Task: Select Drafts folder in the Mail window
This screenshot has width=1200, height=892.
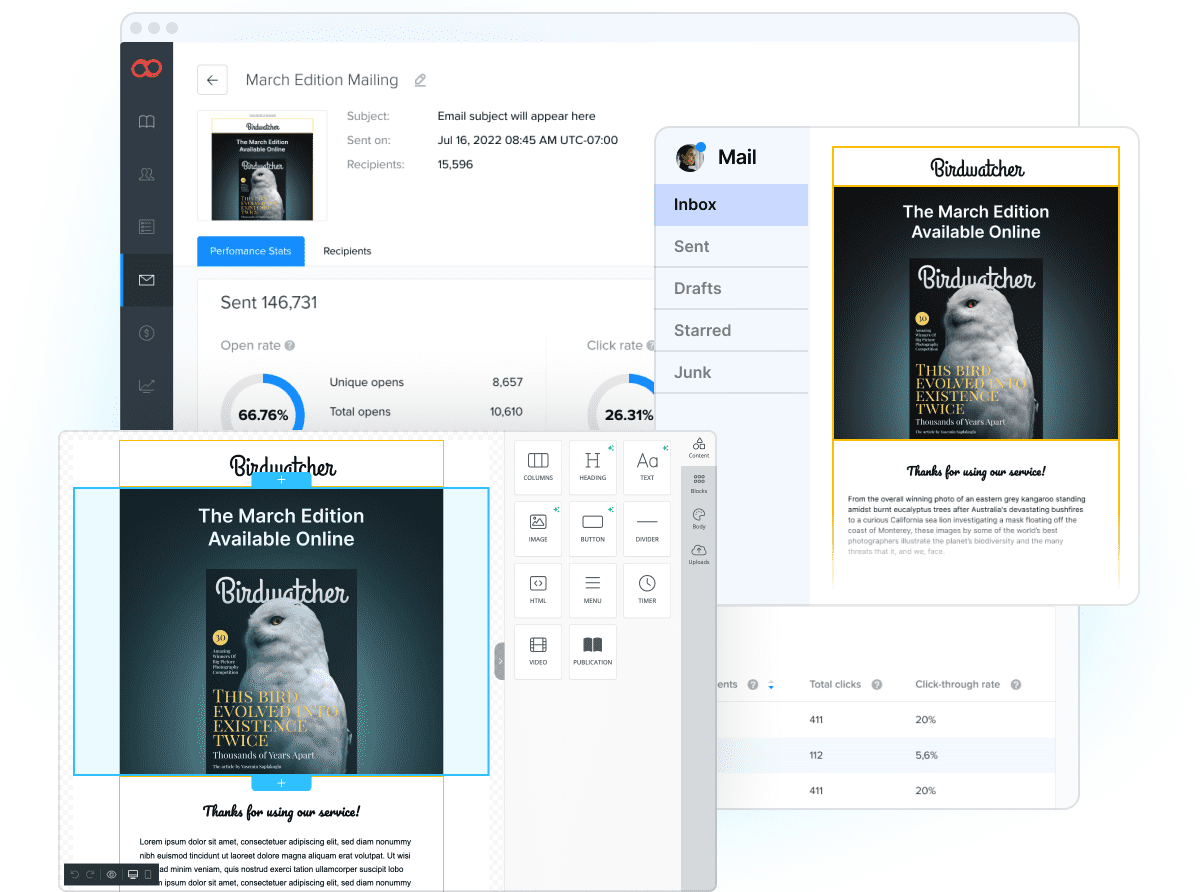Action: tap(731, 289)
